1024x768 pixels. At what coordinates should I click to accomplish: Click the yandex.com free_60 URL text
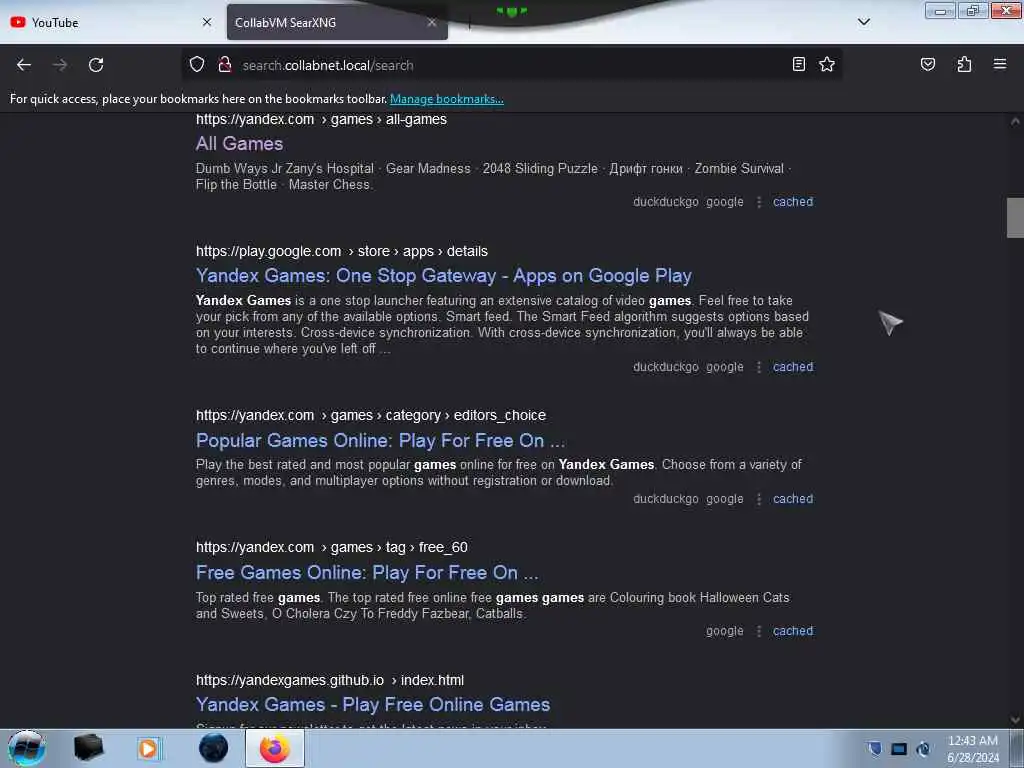pyautogui.click(x=332, y=547)
